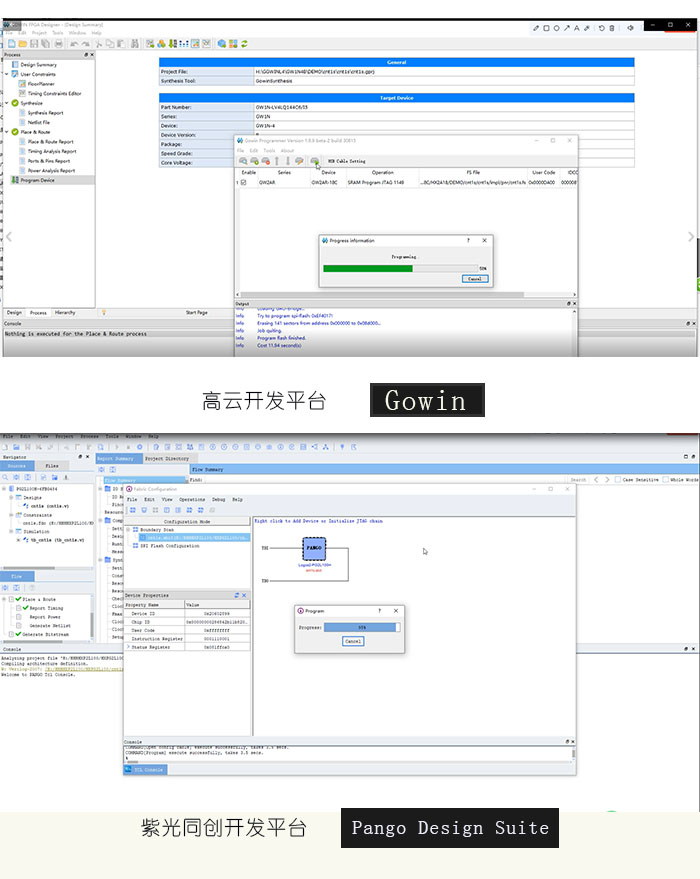Collapse User Constraints node in Process tree
700x879 pixels.
pos(7,74)
